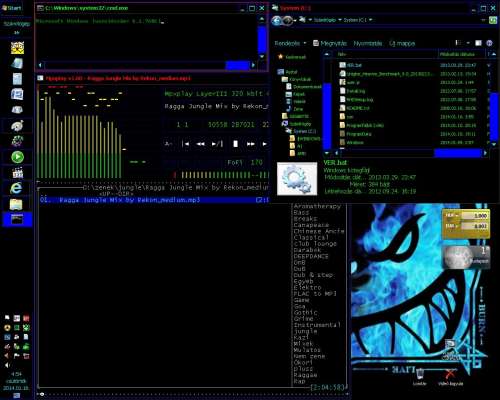Select the Aromatherapy directory in Mpxplay
Screen dimensions: 500x400
(x=317, y=206)
